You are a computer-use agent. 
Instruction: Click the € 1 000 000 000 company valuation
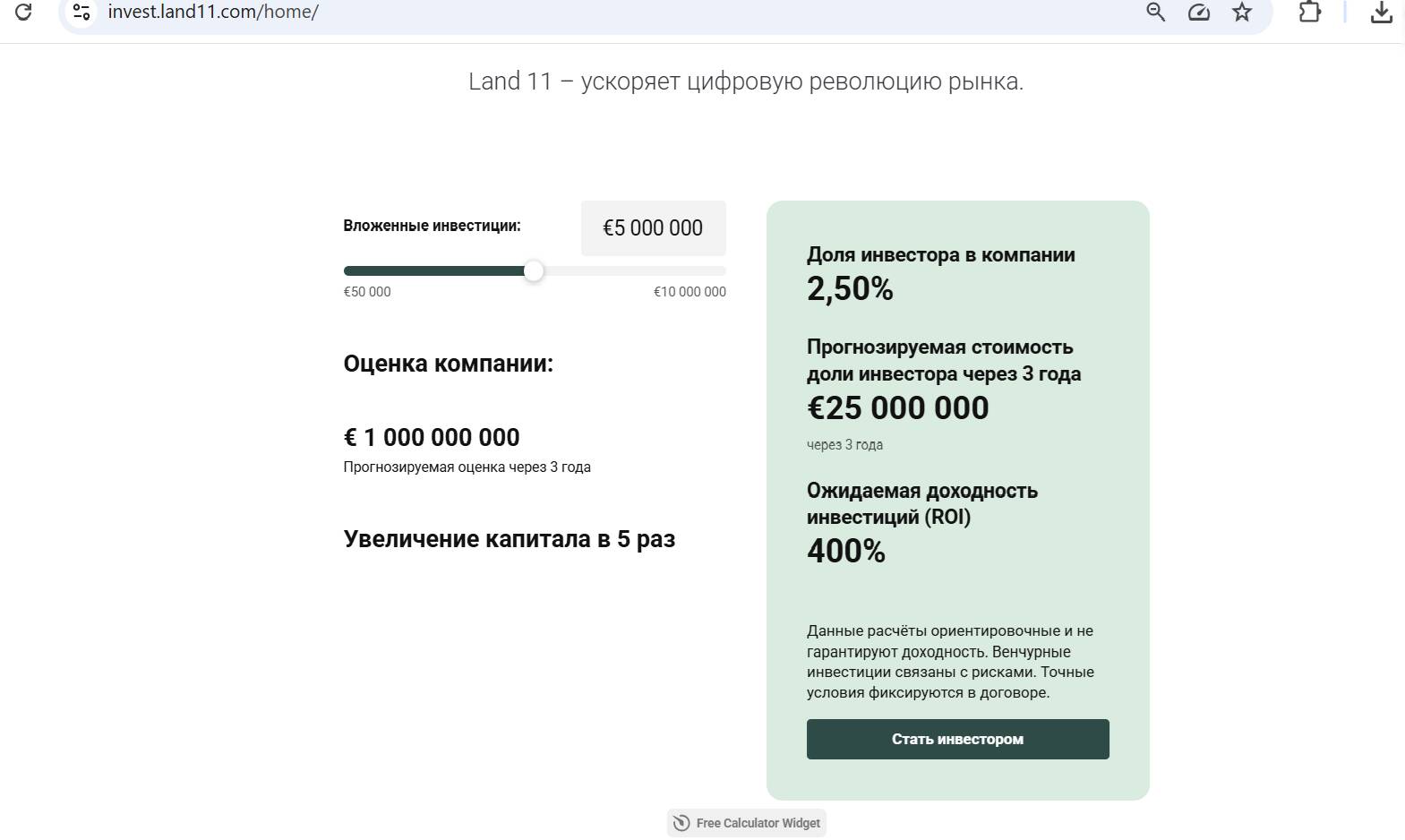tap(432, 437)
